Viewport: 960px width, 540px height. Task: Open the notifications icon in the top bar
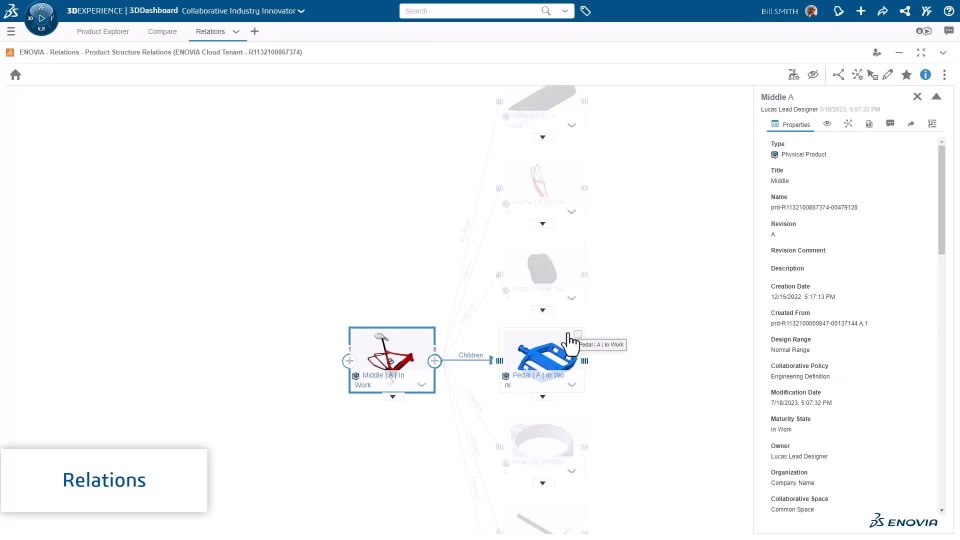pos(838,11)
